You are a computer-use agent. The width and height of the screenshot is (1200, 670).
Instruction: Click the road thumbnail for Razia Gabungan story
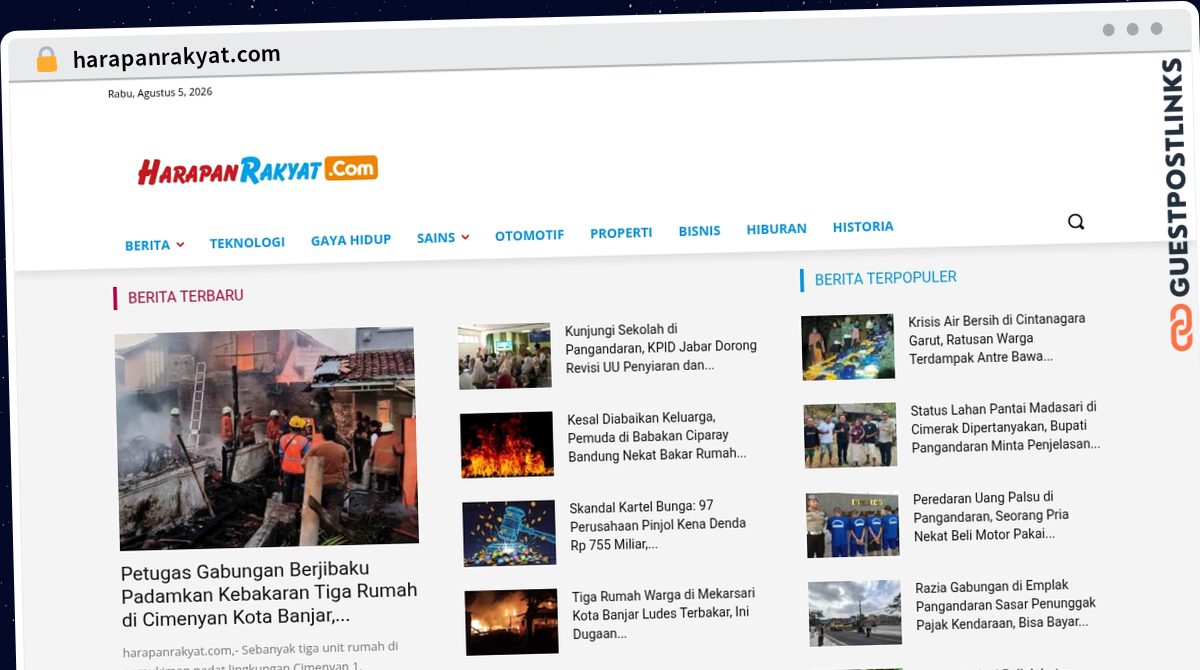pyautogui.click(x=855, y=613)
